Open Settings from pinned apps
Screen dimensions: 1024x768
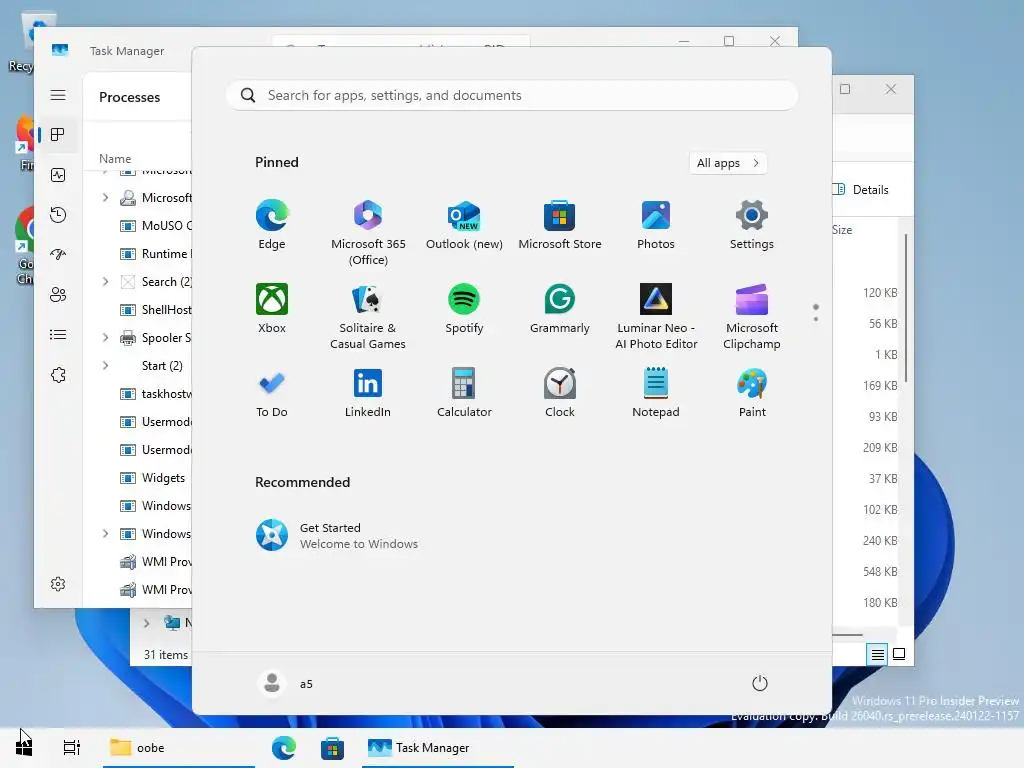point(752,225)
